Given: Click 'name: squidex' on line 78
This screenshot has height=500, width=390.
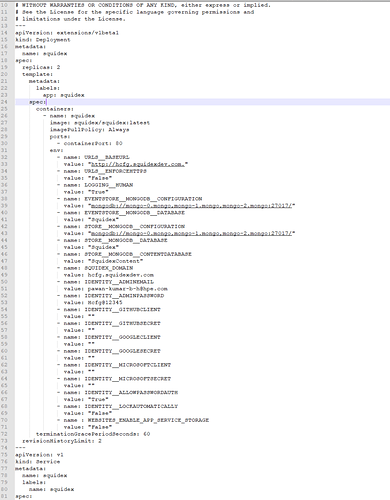Looking at the screenshot, I should [x=45, y=475].
